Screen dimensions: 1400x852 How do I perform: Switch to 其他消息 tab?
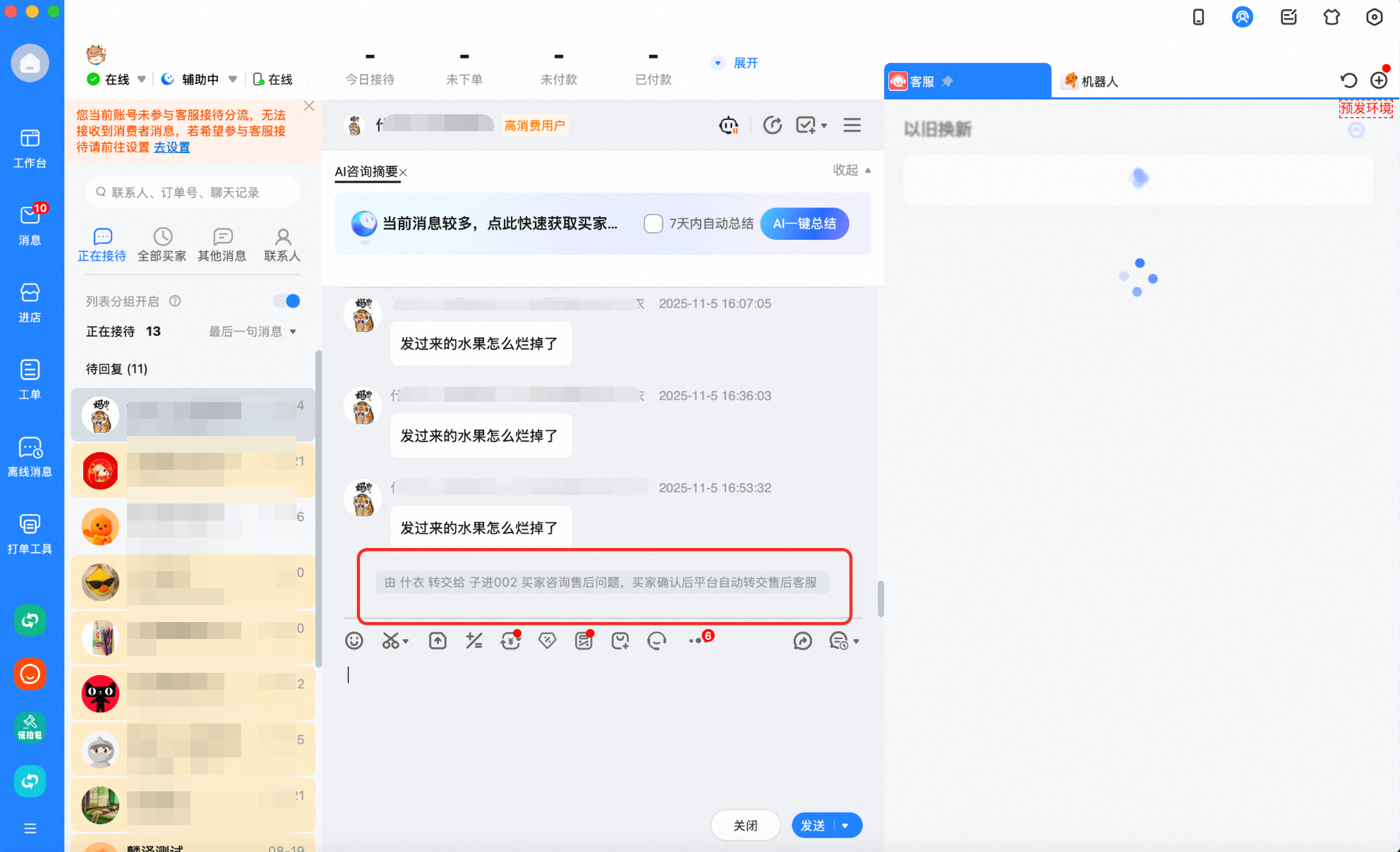222,245
